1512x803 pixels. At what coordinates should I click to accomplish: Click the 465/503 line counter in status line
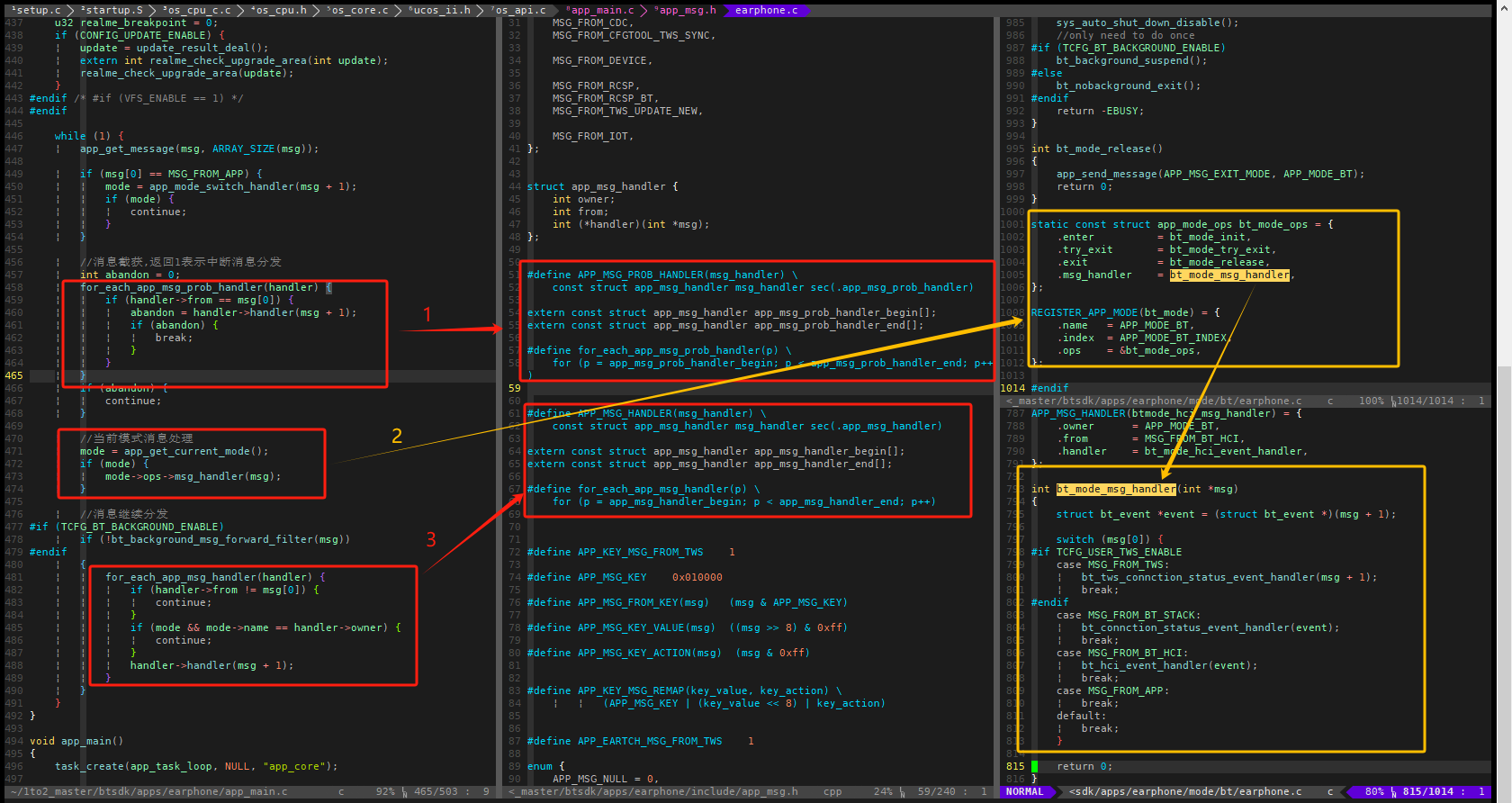[x=436, y=792]
